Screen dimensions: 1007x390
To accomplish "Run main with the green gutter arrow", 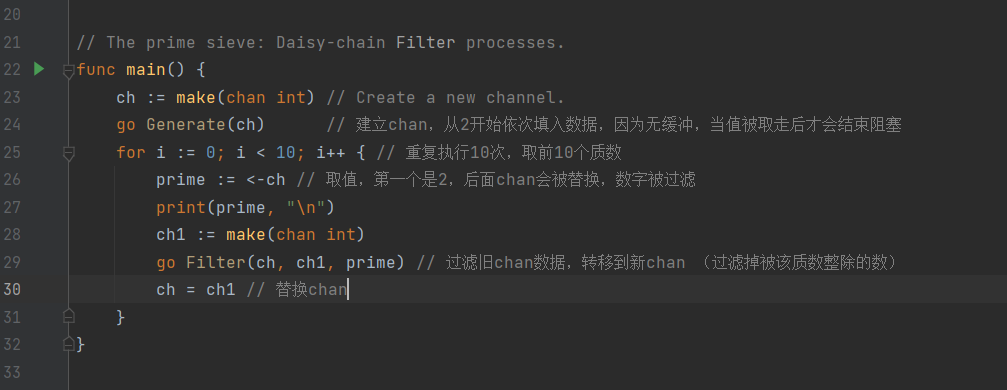I will [39, 69].
